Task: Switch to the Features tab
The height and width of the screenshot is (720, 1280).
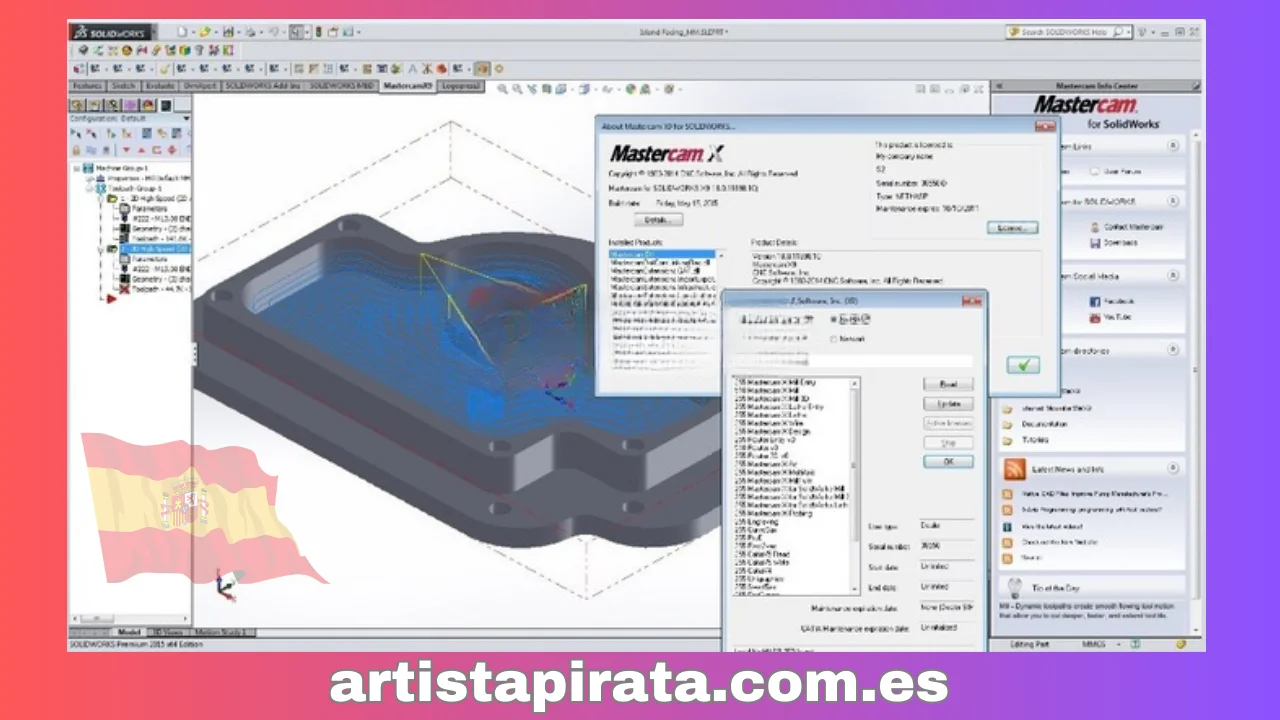Action: coord(88,86)
